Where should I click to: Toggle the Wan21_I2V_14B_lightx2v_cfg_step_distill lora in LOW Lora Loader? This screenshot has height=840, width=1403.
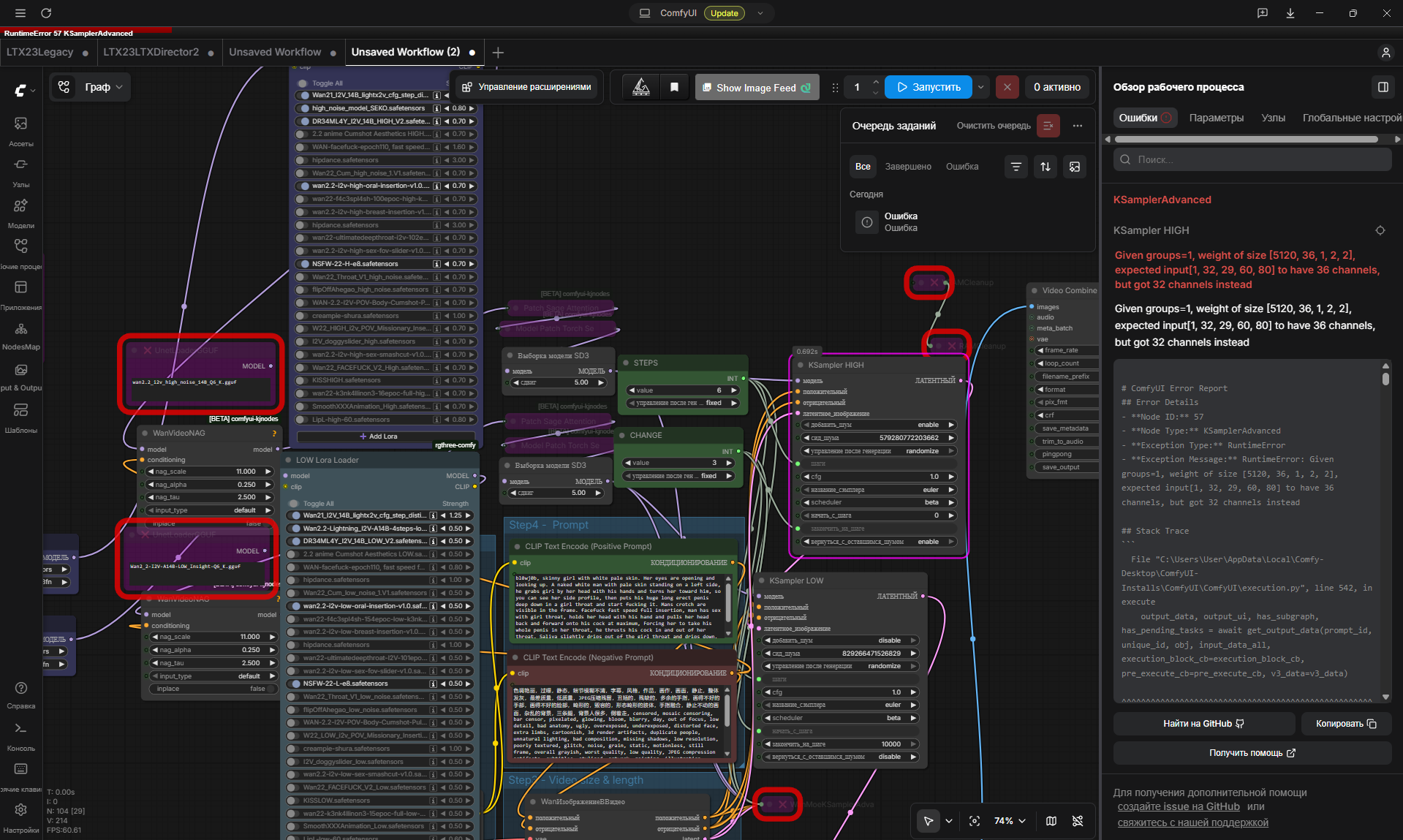click(x=295, y=515)
